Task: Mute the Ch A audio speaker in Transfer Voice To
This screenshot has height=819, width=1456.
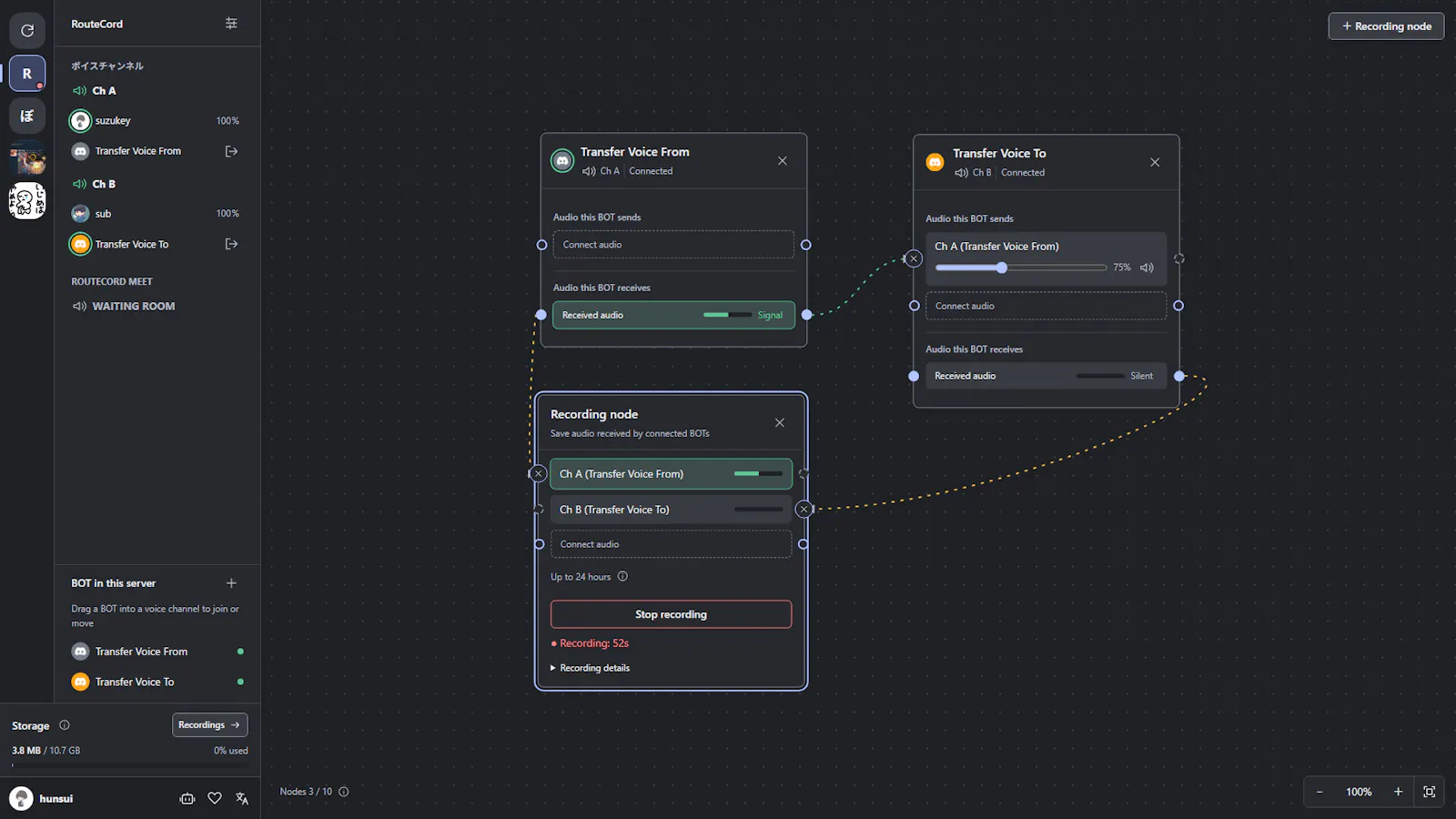Action: point(1147,268)
